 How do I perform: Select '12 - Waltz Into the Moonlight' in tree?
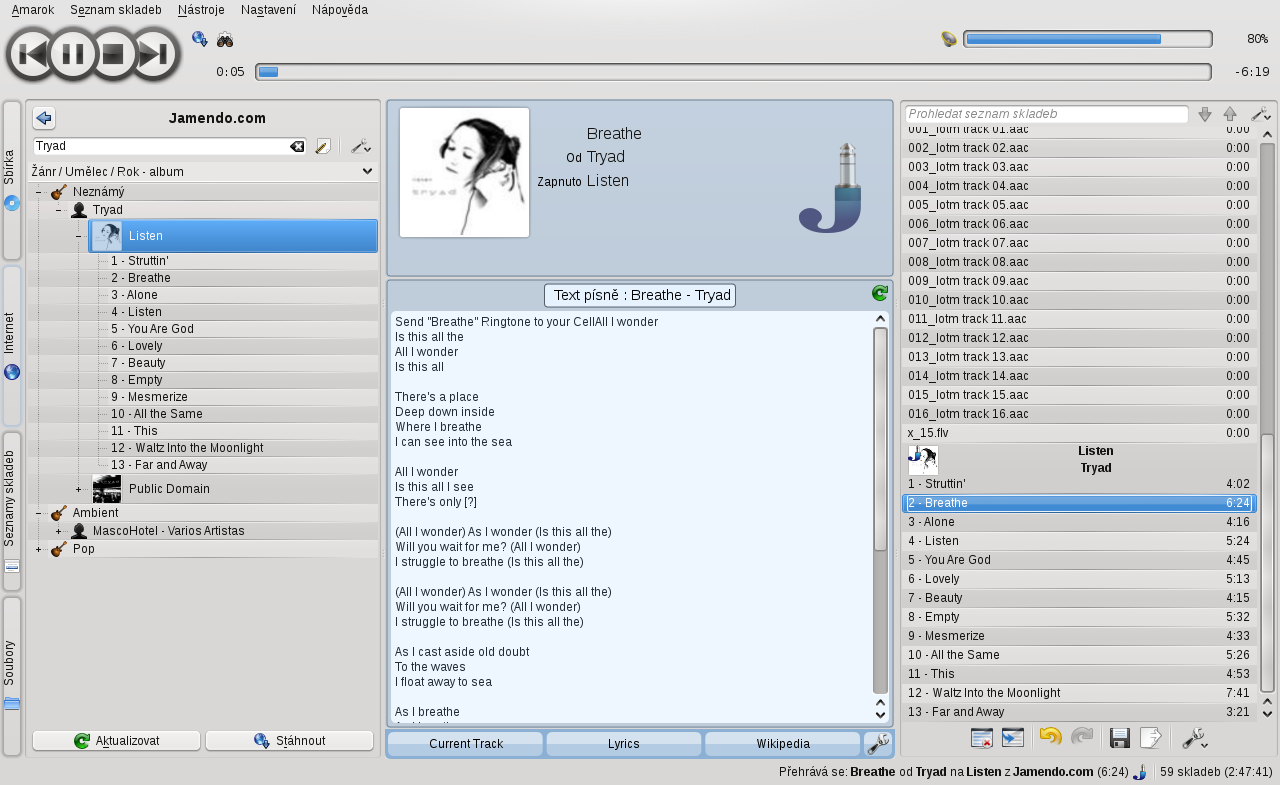(187, 448)
